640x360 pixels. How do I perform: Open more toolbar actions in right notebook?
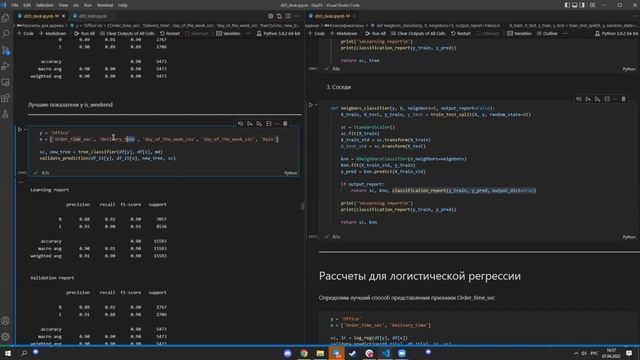tap(565, 33)
